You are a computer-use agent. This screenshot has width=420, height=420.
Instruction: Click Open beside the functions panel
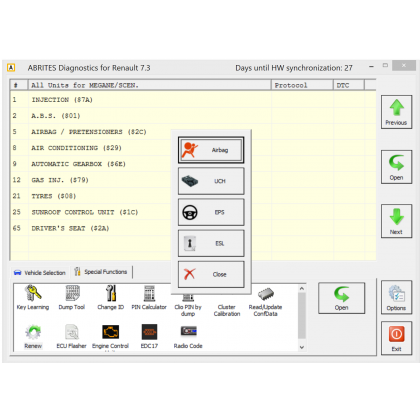pos(341,298)
